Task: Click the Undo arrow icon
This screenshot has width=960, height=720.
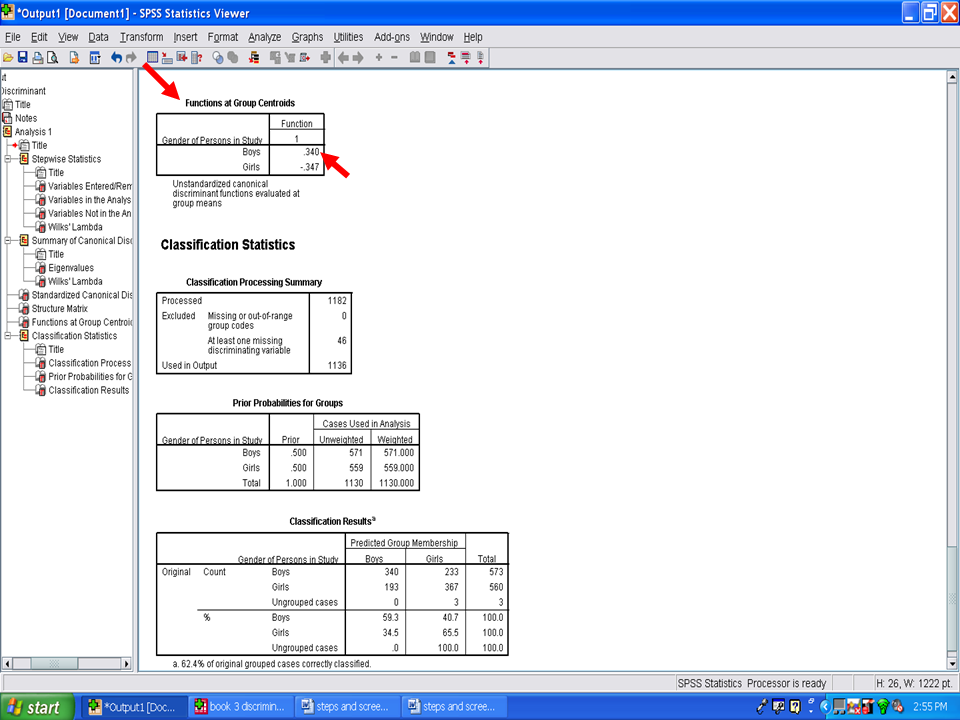Action: (x=116, y=58)
